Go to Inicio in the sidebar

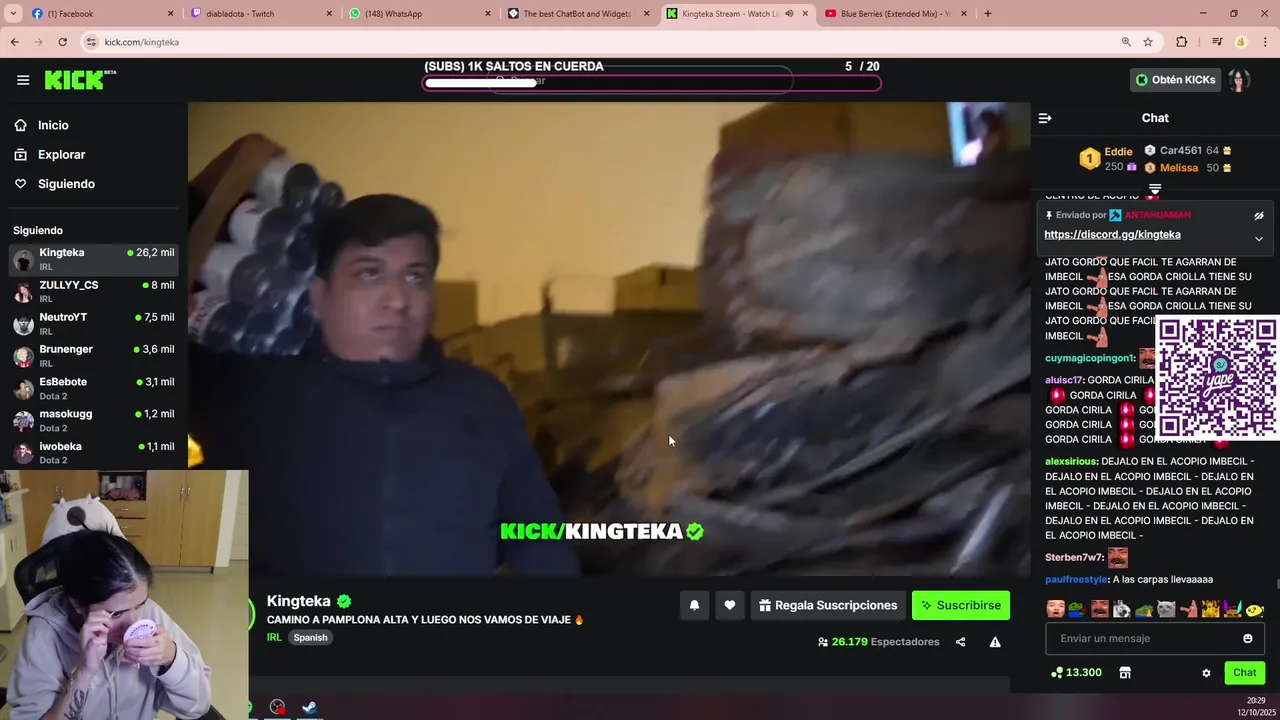(53, 125)
